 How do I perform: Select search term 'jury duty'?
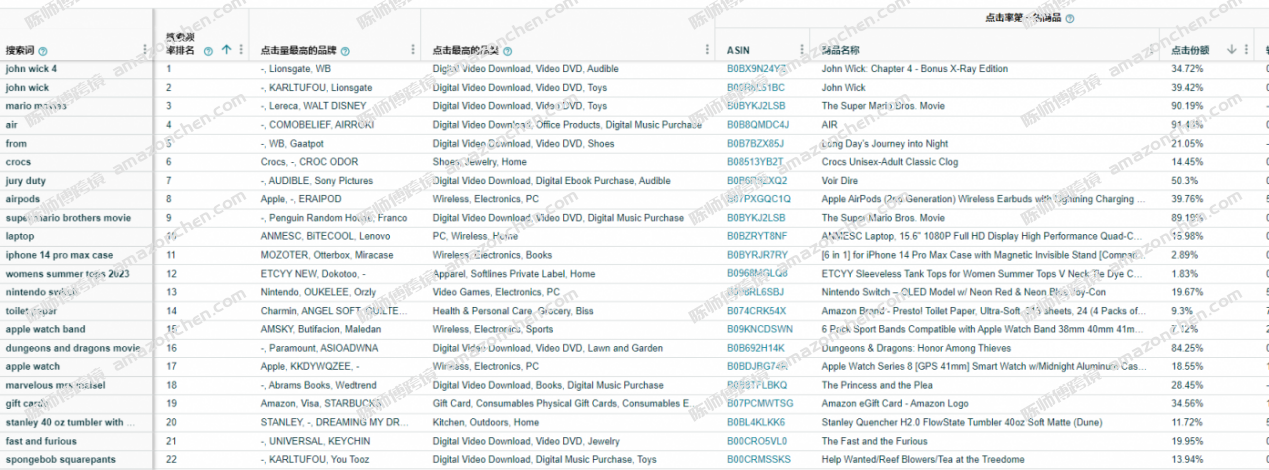point(25,181)
